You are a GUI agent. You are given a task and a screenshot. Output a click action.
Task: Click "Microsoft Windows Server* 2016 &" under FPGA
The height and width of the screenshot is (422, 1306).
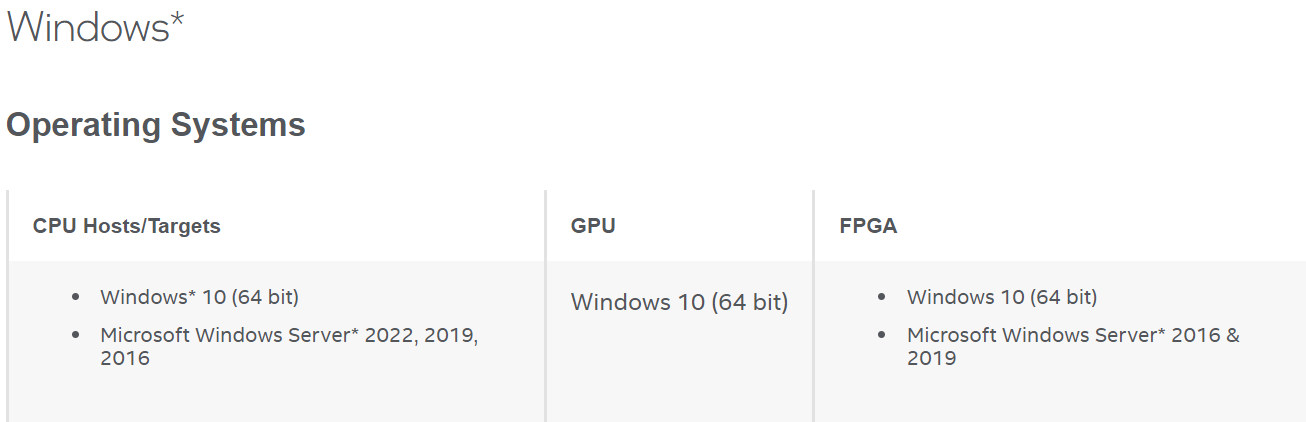(x=1073, y=335)
